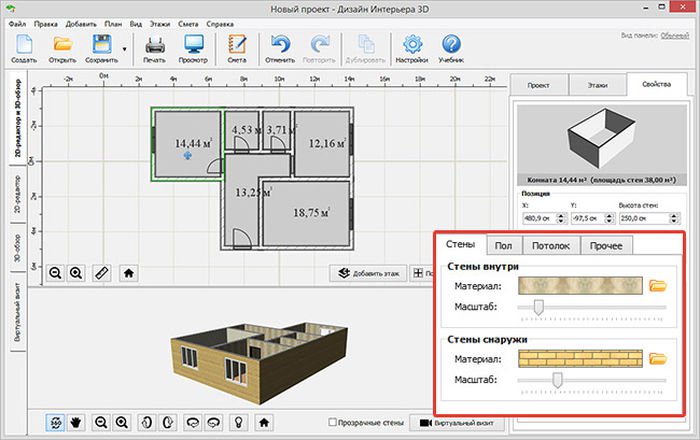Viewport: 700px width, 440px height.
Task: Toggle the hand pan mode in 3D view
Action: [75, 422]
